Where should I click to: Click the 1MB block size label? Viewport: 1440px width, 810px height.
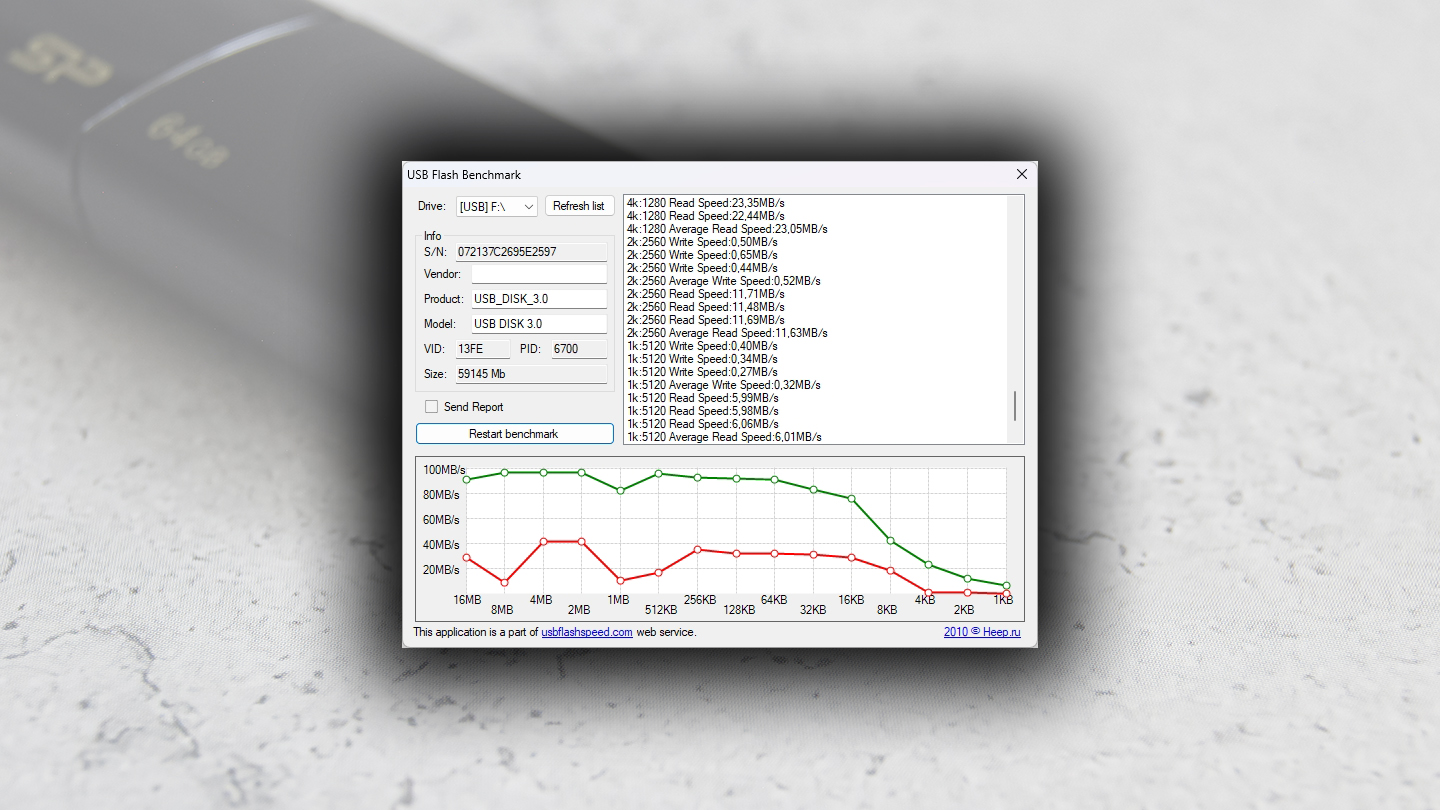click(618, 600)
